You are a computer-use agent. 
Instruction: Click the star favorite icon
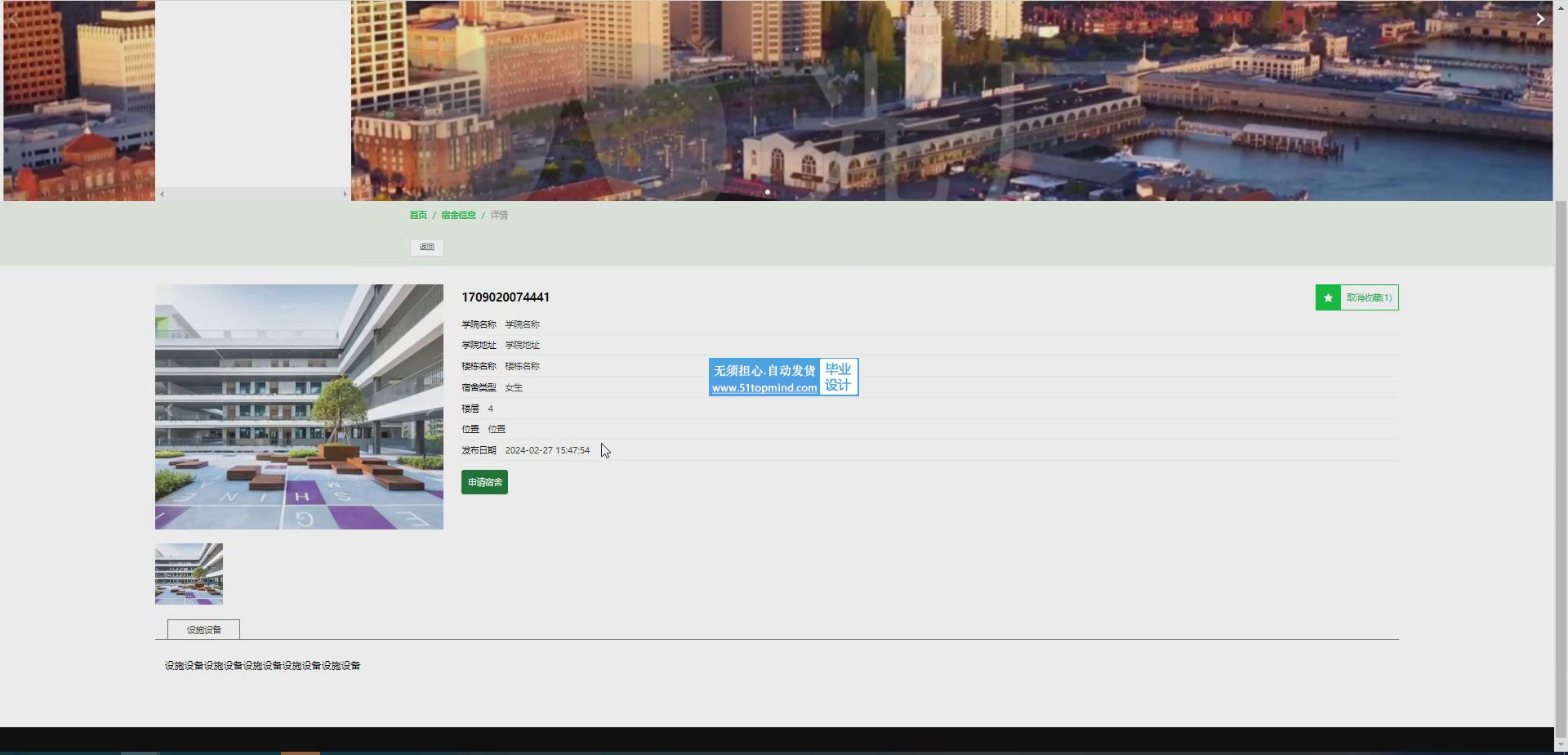pos(1328,297)
